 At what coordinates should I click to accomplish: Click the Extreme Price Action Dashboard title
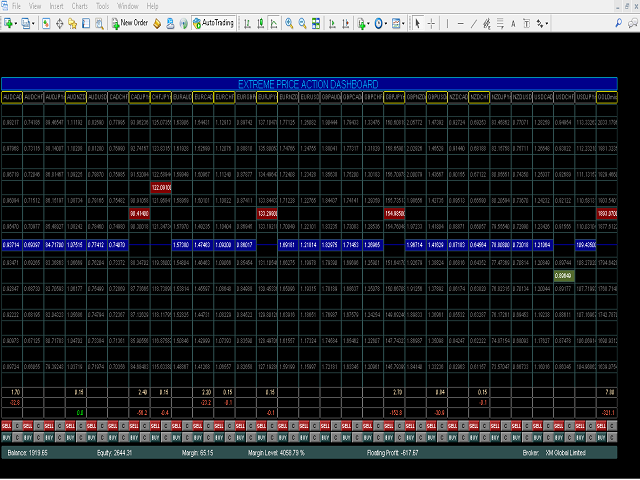308,84
